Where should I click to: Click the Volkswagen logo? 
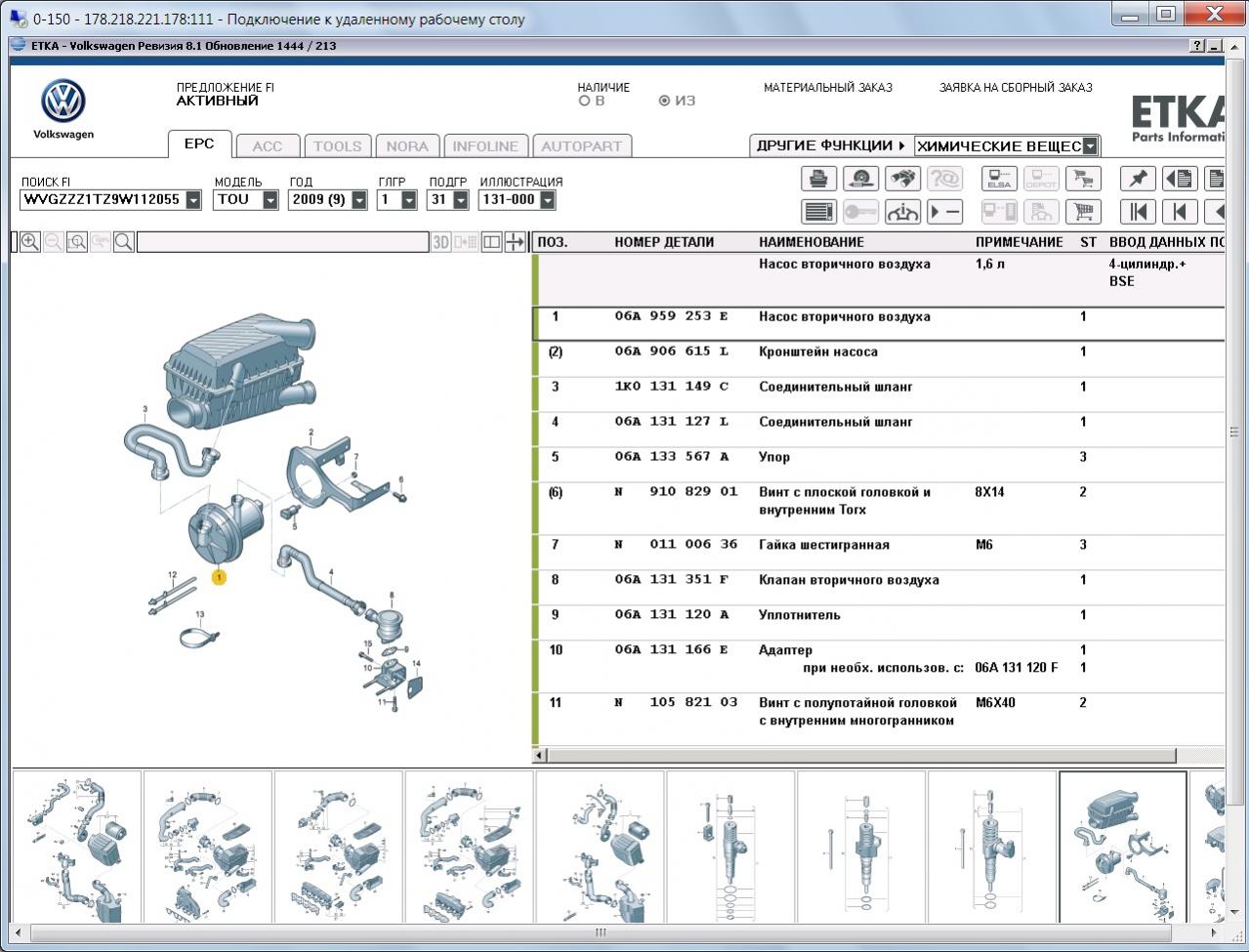(63, 102)
